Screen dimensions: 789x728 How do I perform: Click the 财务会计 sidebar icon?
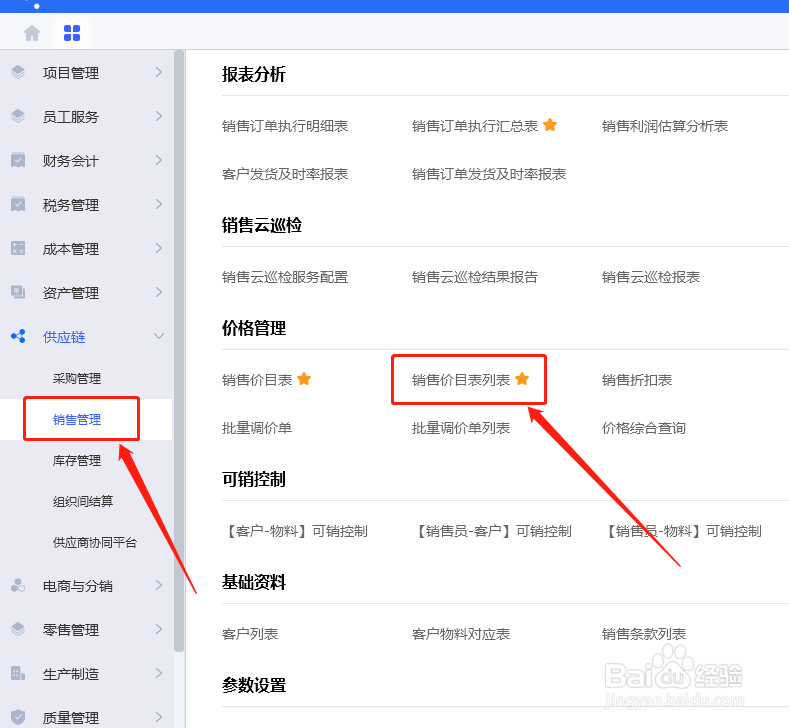(x=18, y=160)
